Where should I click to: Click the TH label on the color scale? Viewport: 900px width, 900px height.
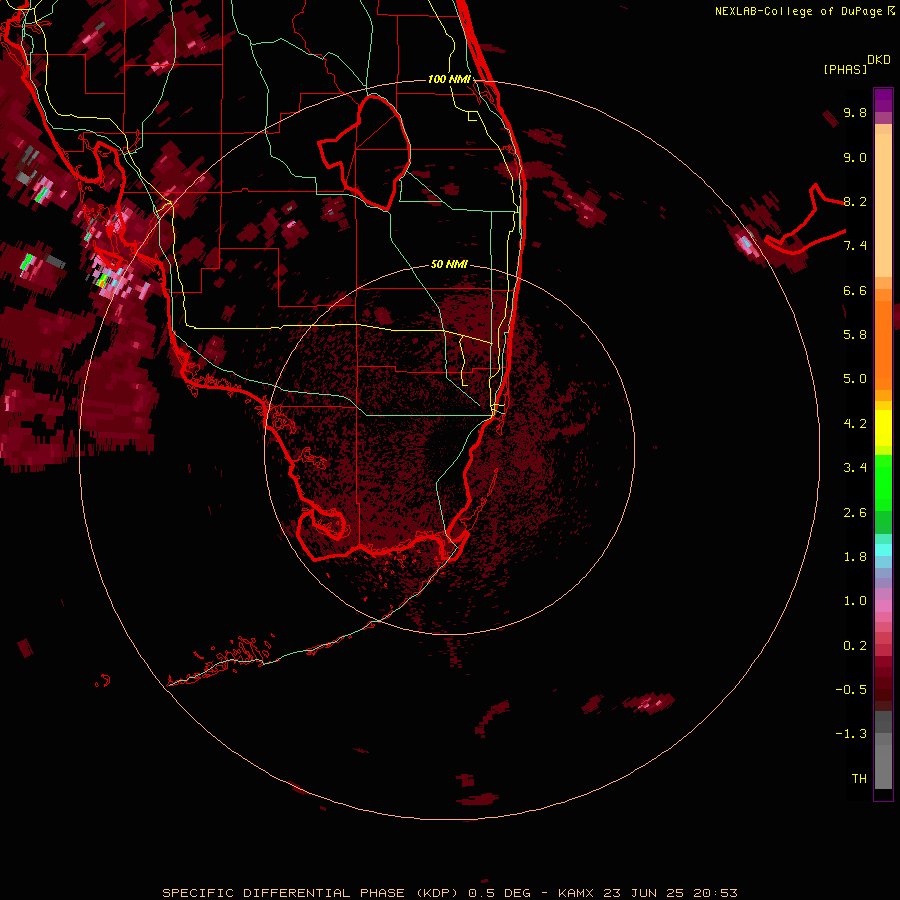[x=859, y=779]
